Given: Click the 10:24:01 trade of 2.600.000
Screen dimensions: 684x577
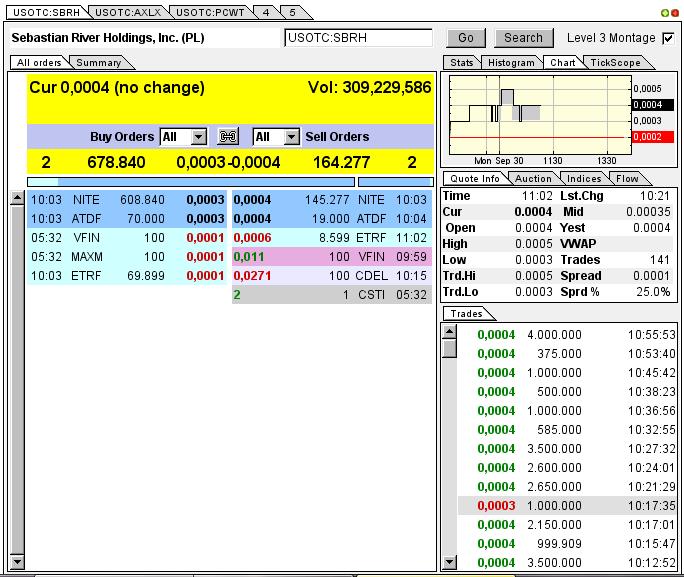Looking at the screenshot, I should (x=567, y=468).
